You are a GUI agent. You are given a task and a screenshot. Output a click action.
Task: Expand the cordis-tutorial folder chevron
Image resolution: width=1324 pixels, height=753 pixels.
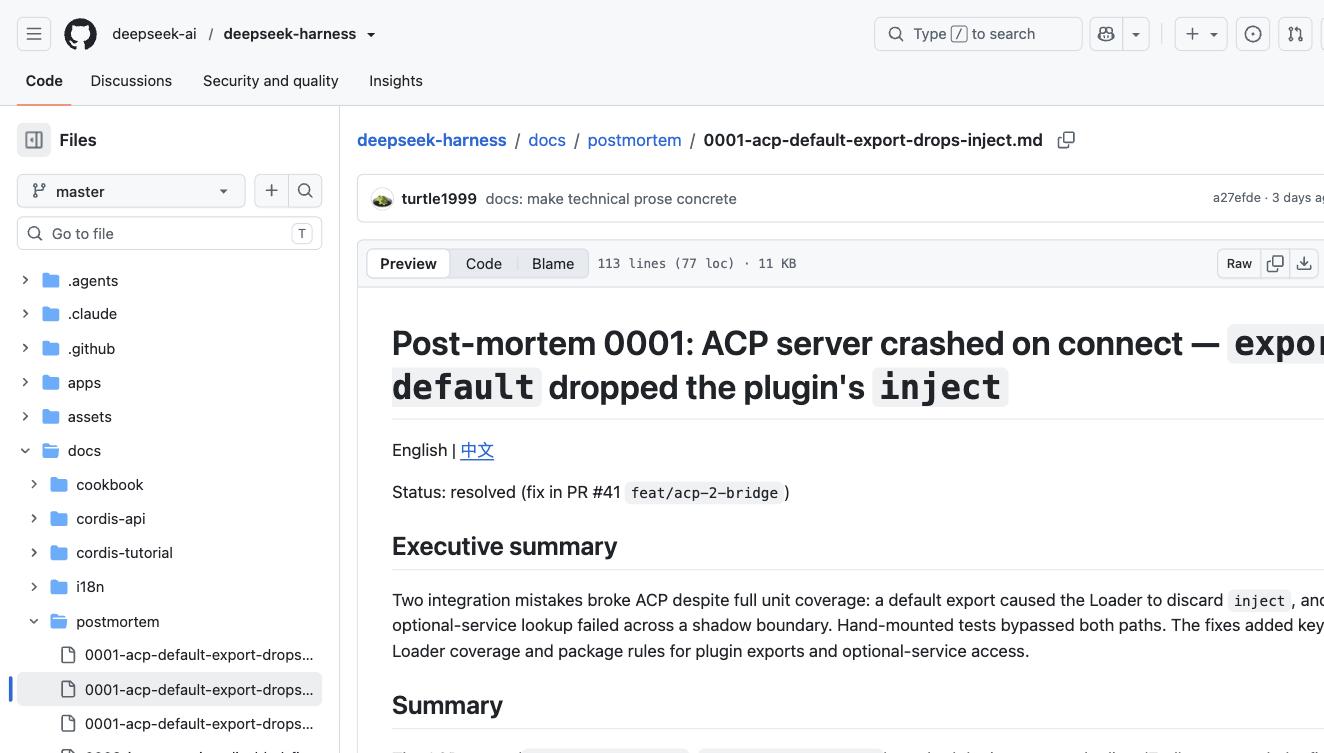tap(34, 553)
